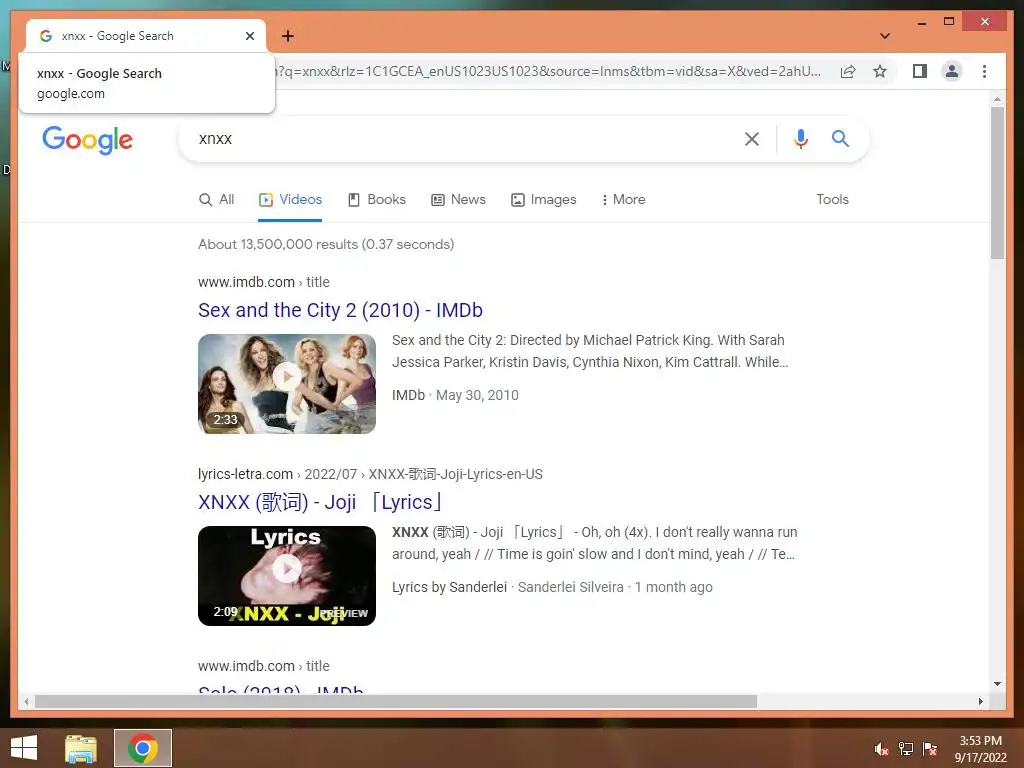The width and height of the screenshot is (1024, 768).
Task: Open Sex and the City 2 IMDb link
Action: (340, 310)
